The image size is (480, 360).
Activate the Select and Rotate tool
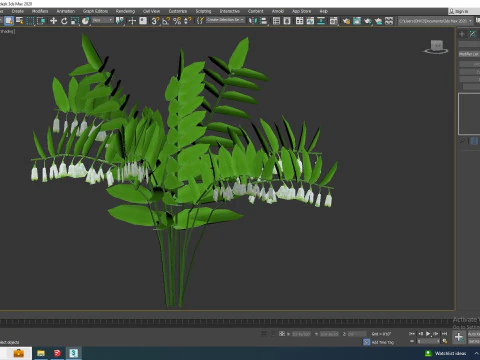click(64, 21)
